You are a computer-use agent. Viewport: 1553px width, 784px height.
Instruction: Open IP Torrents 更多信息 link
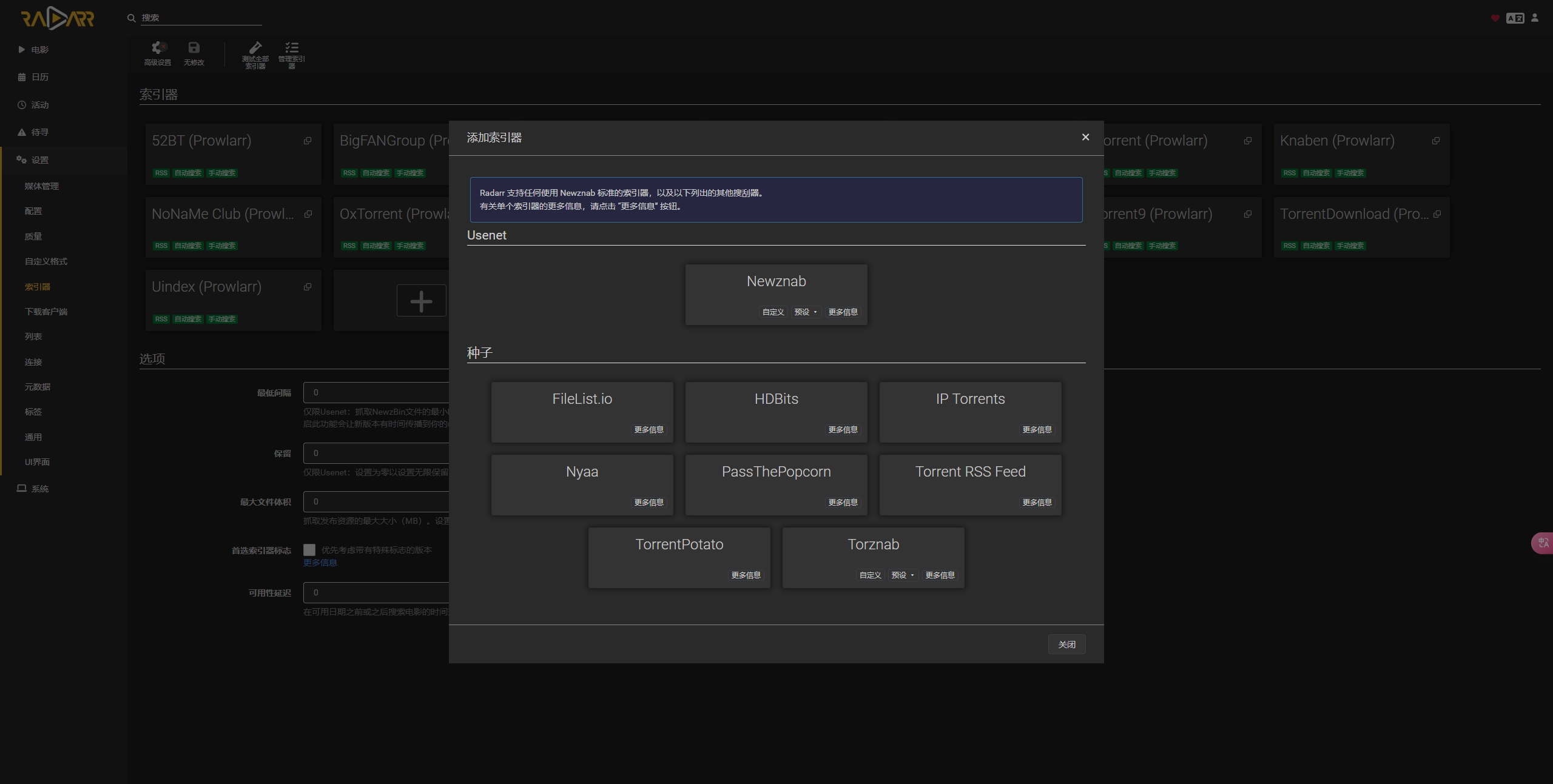click(x=1037, y=430)
